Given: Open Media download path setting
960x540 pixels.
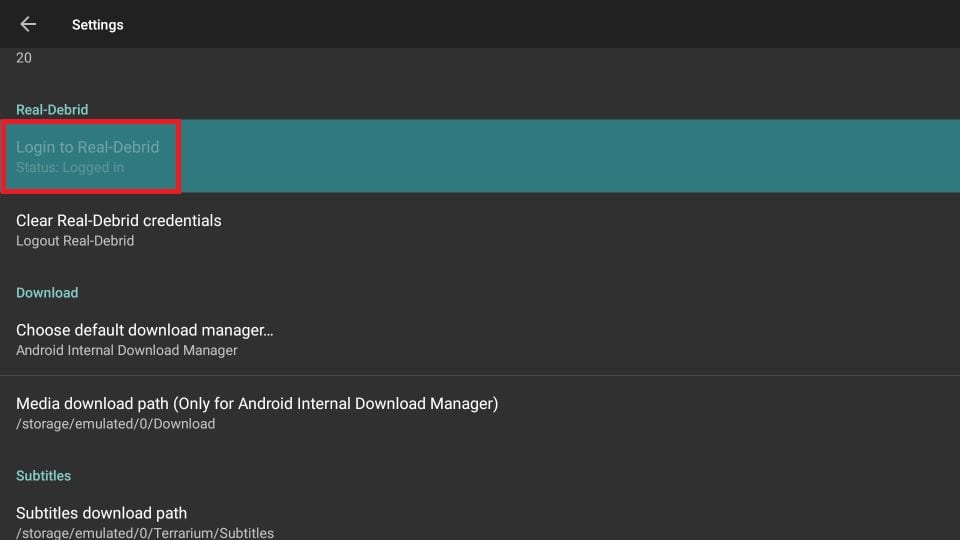Looking at the screenshot, I should click(x=480, y=413).
